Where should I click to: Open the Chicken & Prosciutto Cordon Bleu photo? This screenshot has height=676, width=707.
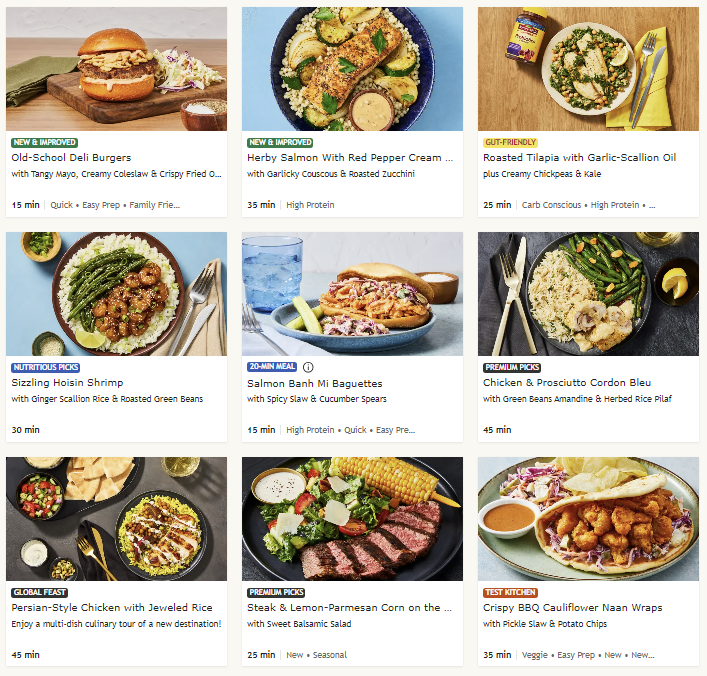[x=588, y=294]
